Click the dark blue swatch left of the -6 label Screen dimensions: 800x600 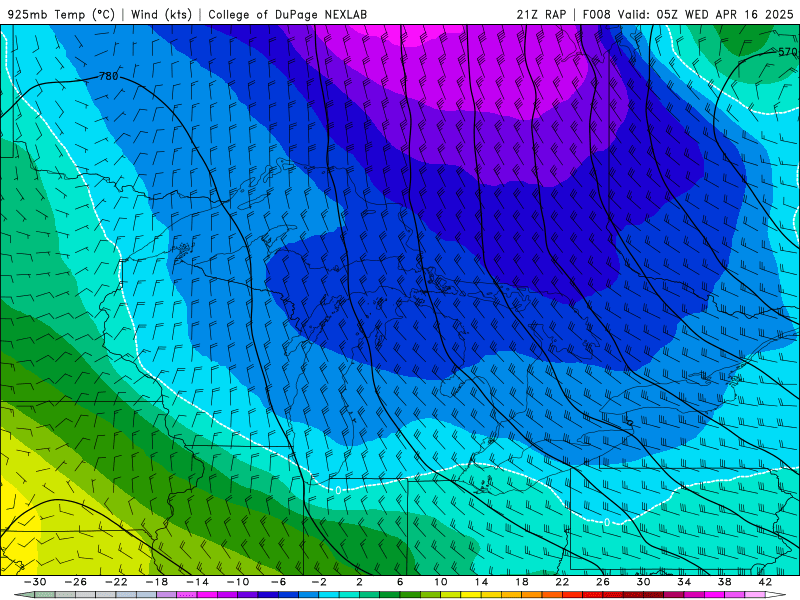(x=268, y=595)
